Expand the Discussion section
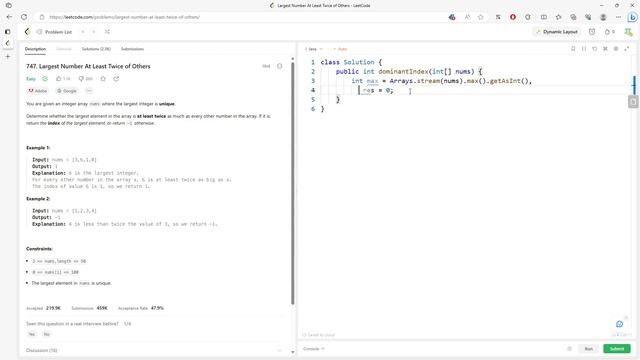 point(154,350)
